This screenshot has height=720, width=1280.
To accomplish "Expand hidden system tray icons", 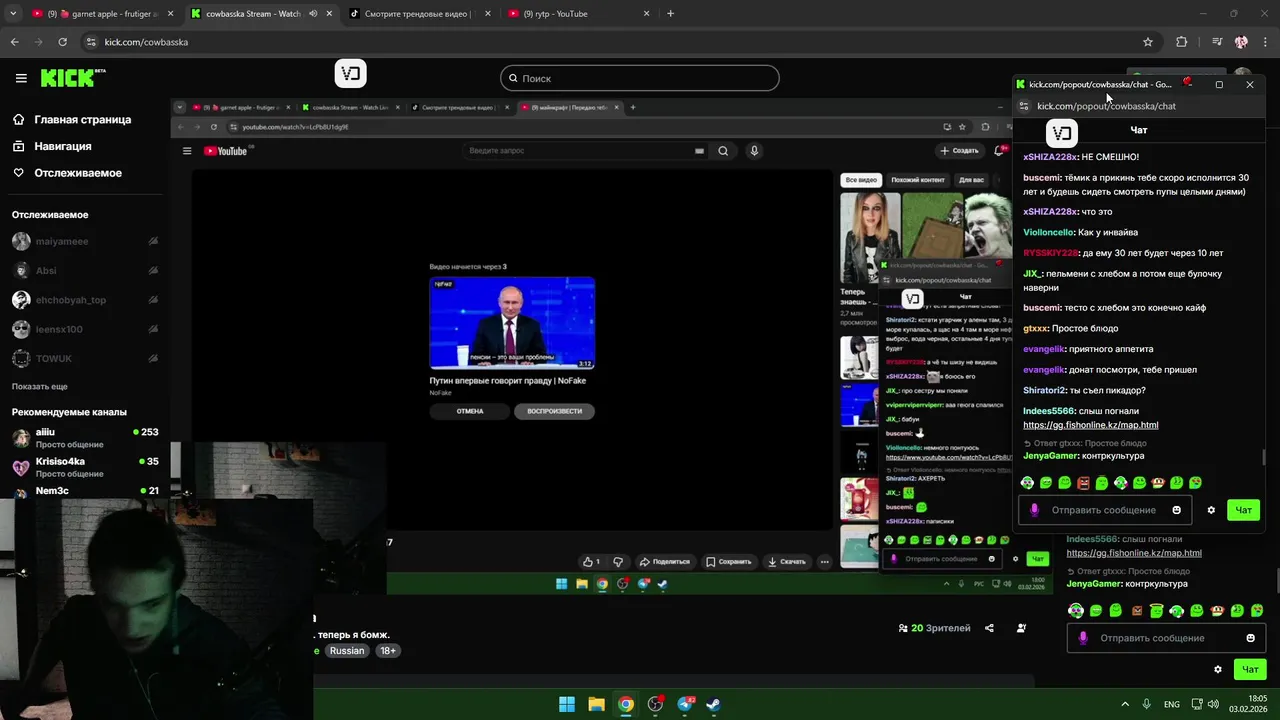I will [x=1124, y=704].
